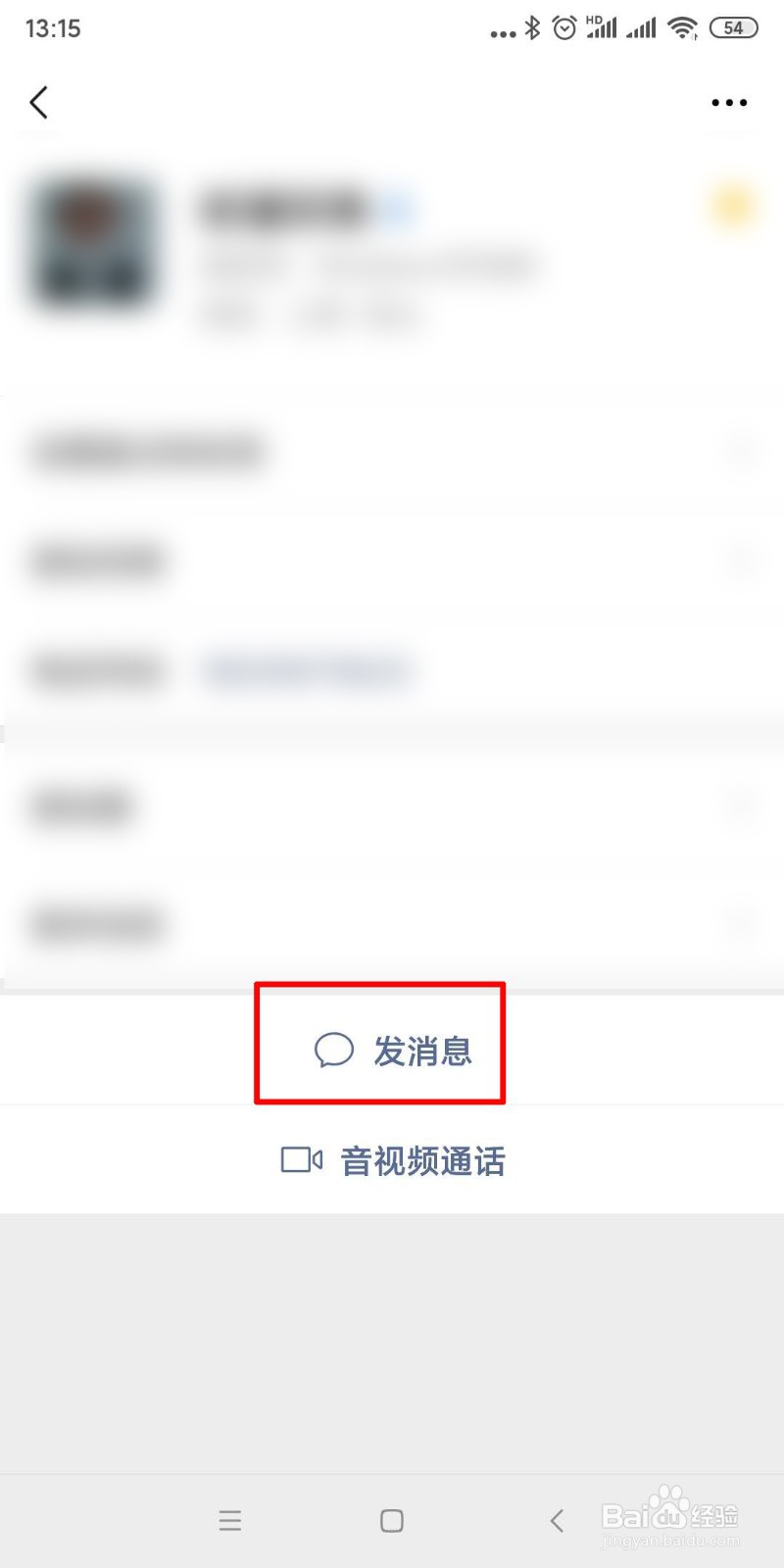Tap the battery indicator showing 54
The width and height of the screenshot is (784, 1568).
(733, 28)
